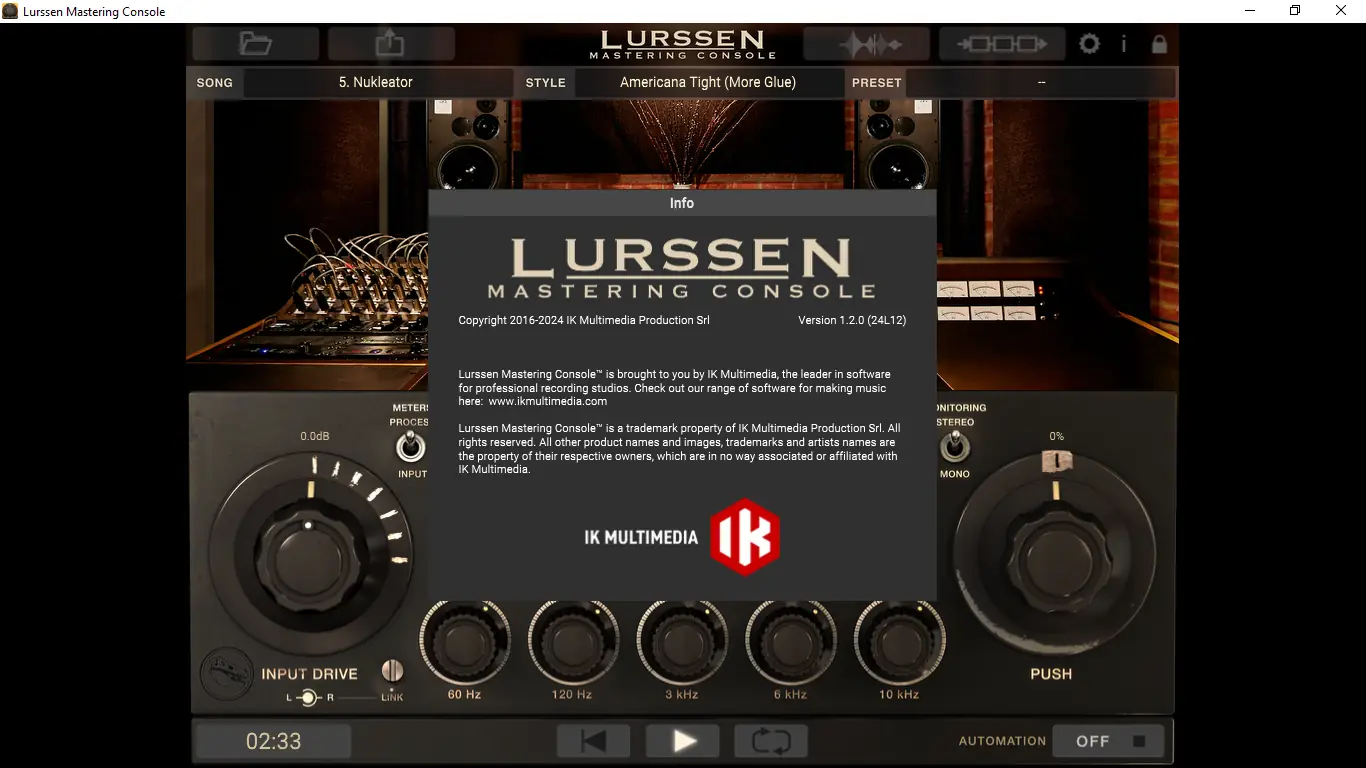Click the info 'i' icon
Viewport: 1366px width, 768px height.
[x=1124, y=44]
